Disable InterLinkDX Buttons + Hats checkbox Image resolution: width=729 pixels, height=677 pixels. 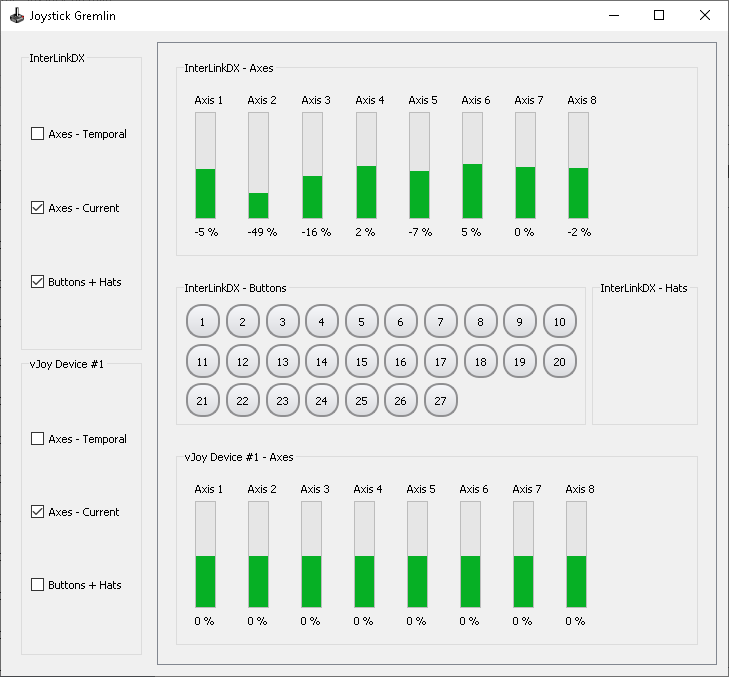(x=37, y=282)
